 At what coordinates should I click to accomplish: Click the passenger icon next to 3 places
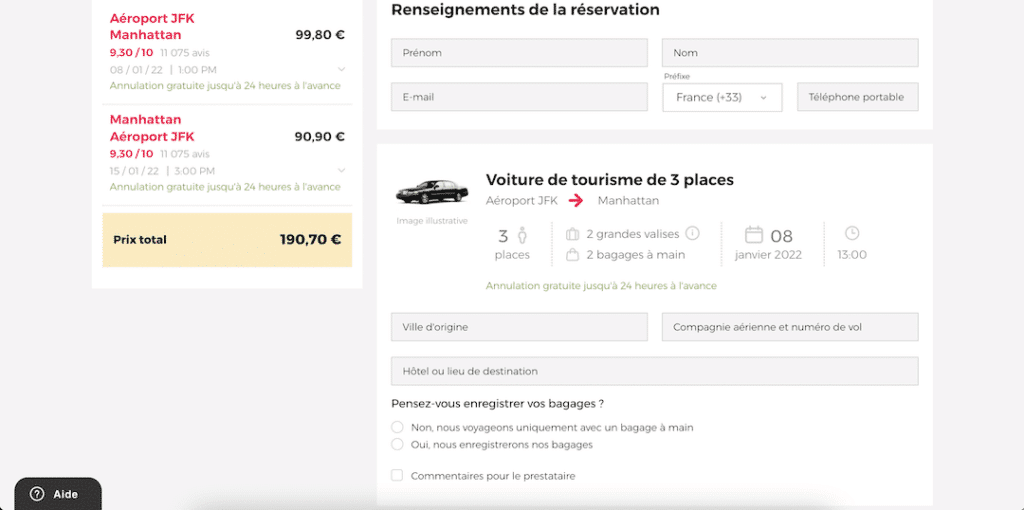click(522, 236)
